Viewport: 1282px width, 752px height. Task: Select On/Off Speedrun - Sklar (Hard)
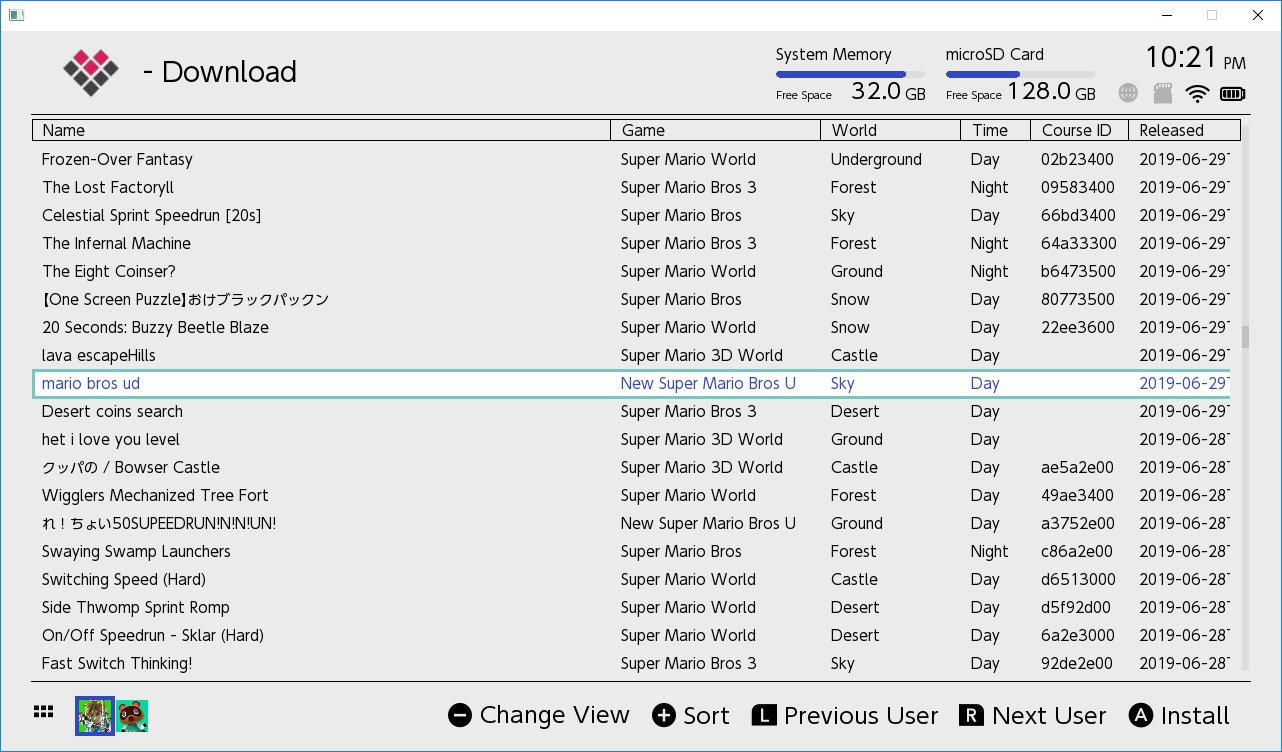[631, 635]
